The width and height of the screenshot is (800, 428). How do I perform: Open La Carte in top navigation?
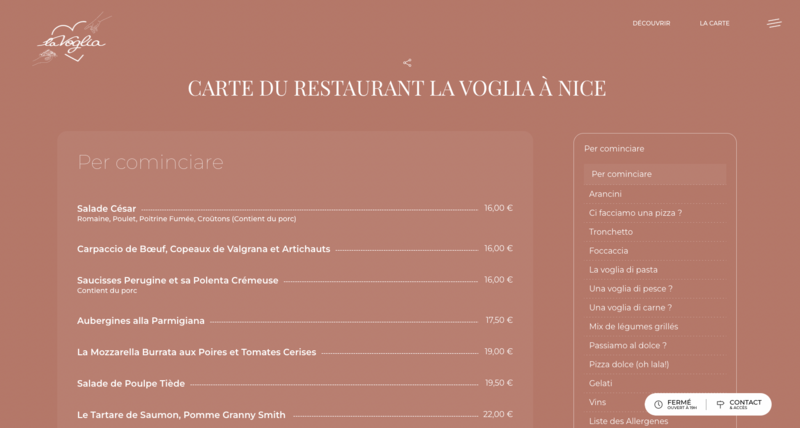(714, 23)
